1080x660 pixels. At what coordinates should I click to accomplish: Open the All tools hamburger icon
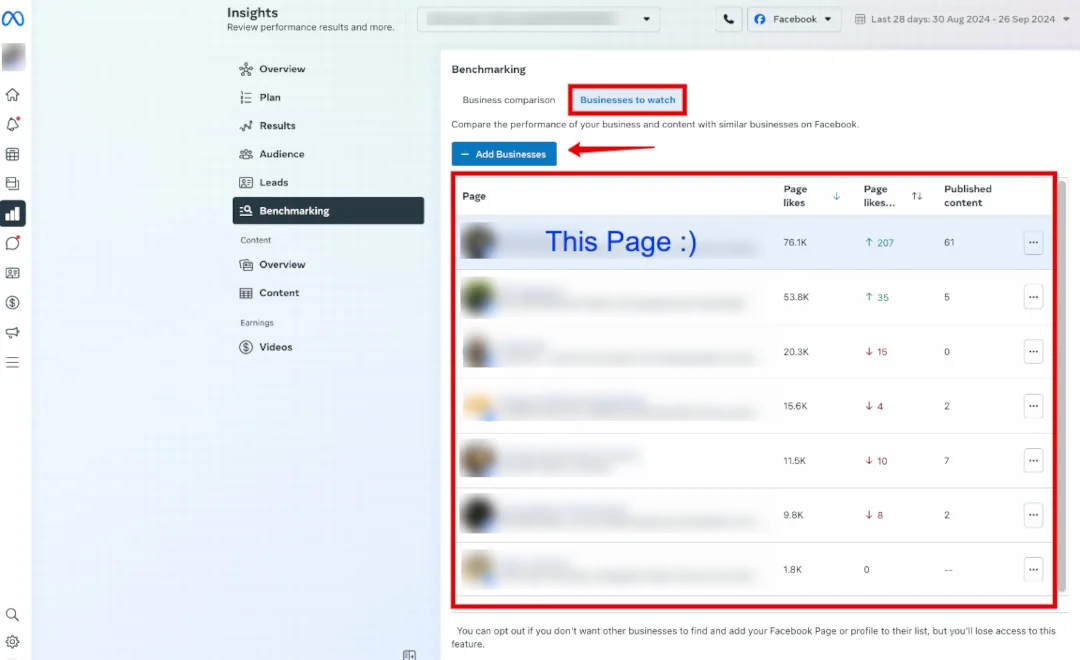click(x=12, y=362)
